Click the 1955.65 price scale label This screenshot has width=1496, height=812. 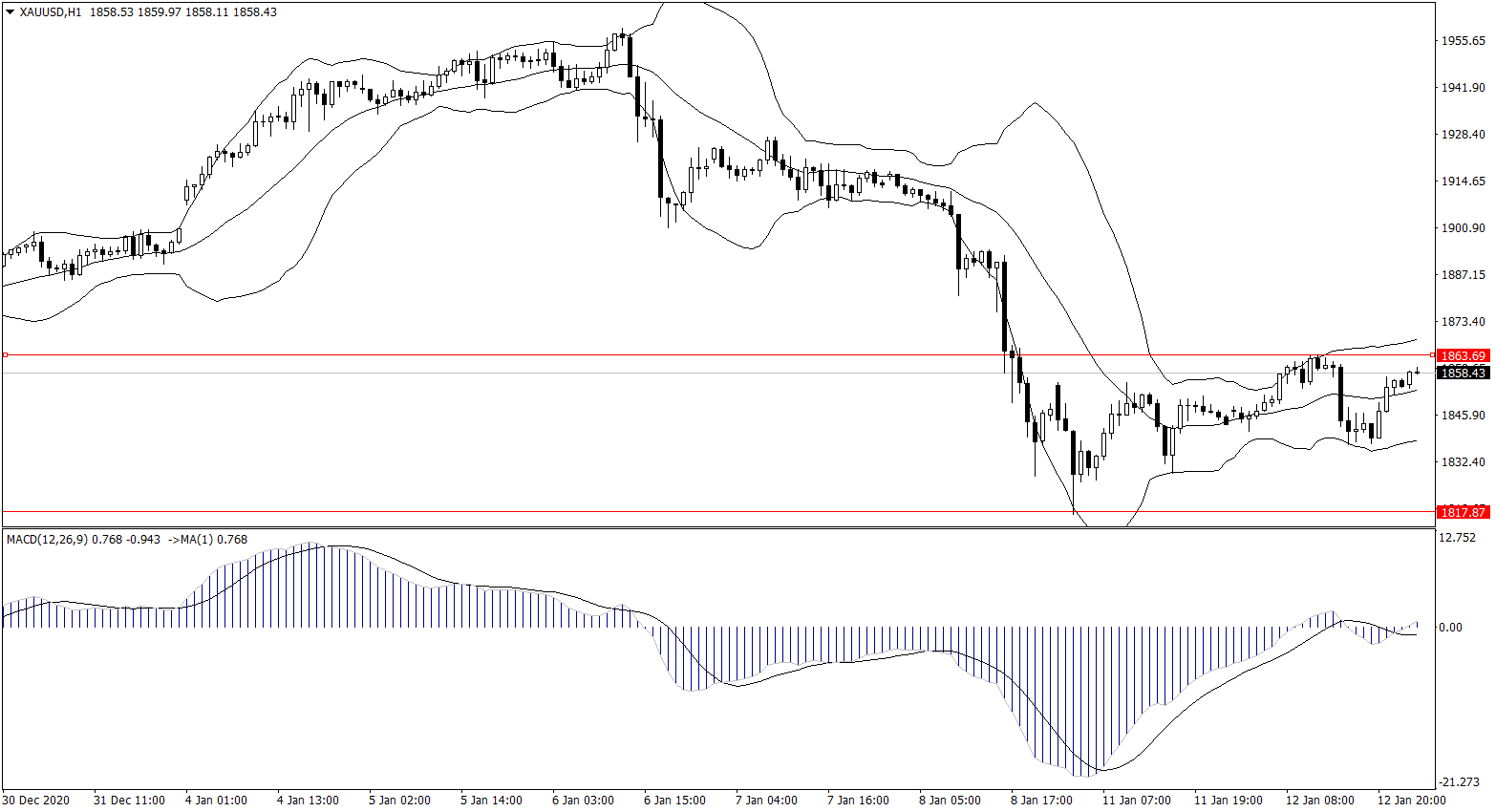[1463, 41]
